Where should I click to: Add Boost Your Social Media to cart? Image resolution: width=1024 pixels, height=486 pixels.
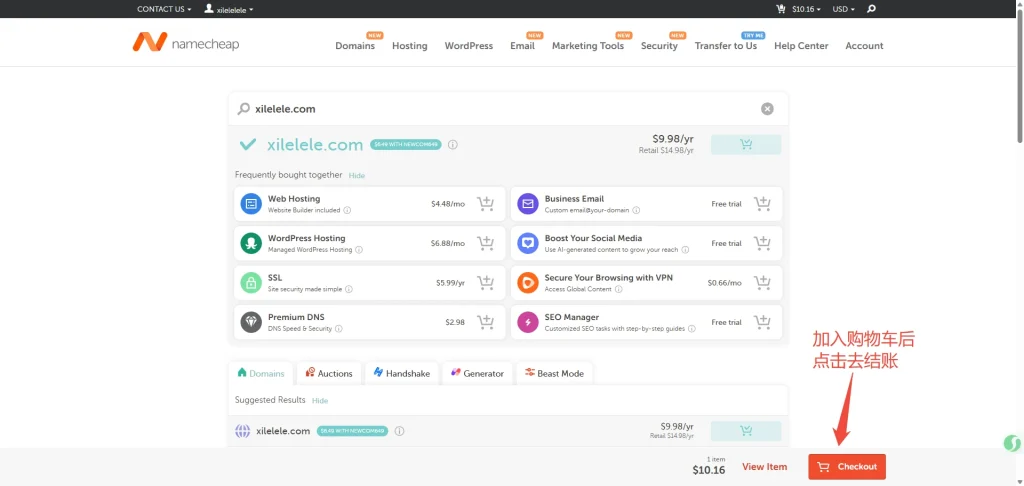coord(762,243)
